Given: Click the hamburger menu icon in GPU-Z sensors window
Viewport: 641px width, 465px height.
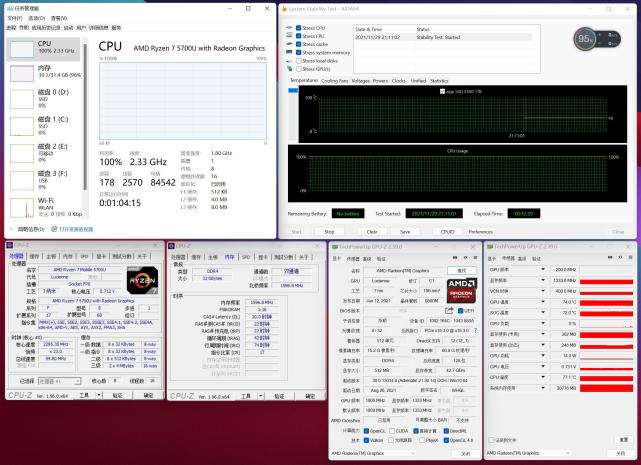Looking at the screenshot, I should [630, 258].
